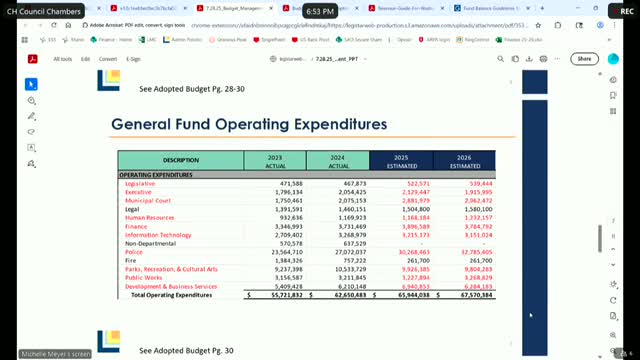Open the zoom magnifier tool in left toolbar
The width and height of the screenshot is (640, 360).
click(31, 100)
